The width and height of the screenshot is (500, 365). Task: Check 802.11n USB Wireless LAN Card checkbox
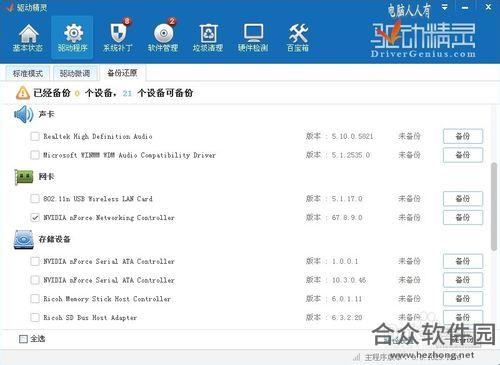click(35, 199)
